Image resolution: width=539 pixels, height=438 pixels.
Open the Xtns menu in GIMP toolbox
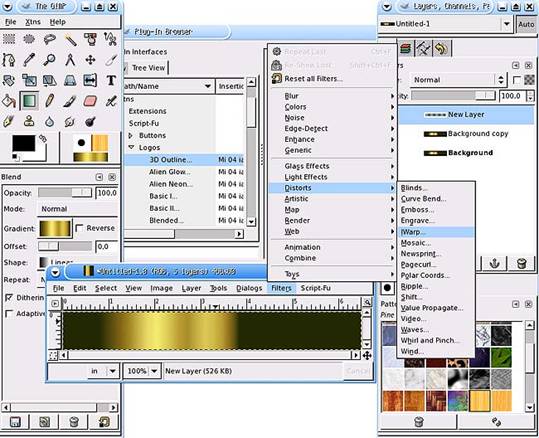click(33, 22)
